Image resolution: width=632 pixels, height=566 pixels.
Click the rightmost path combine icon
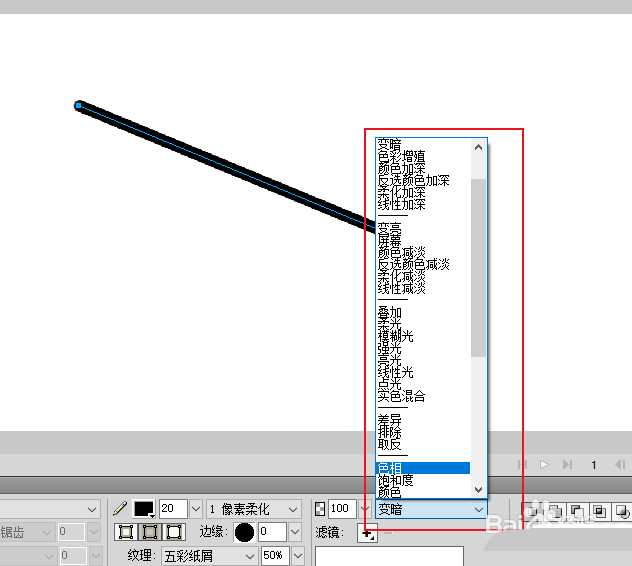point(623,510)
